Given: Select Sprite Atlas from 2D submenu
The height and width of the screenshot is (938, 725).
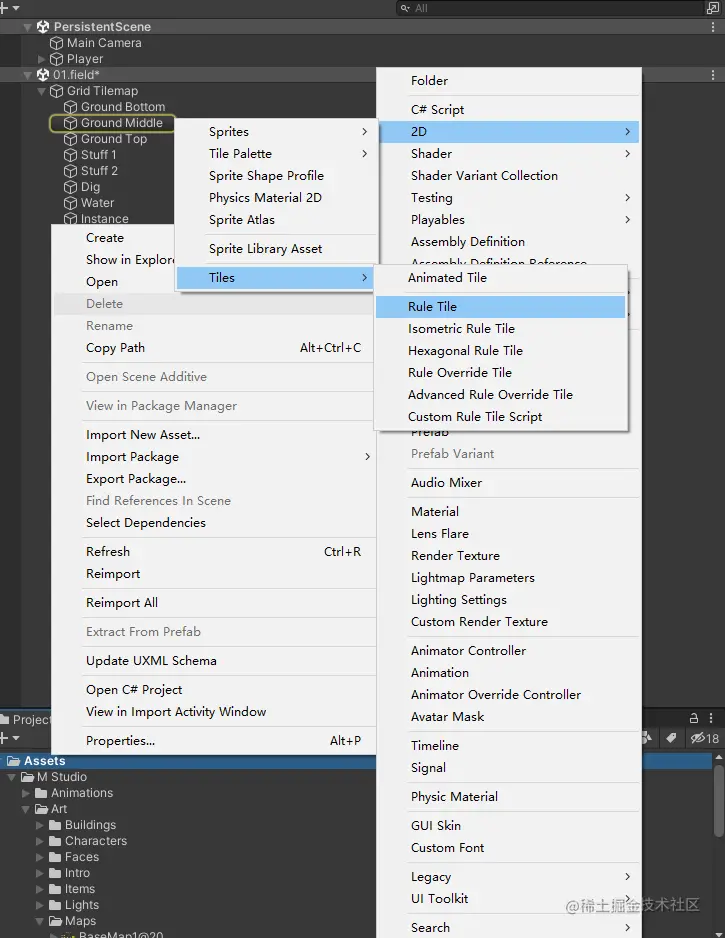Looking at the screenshot, I should click(276, 220).
